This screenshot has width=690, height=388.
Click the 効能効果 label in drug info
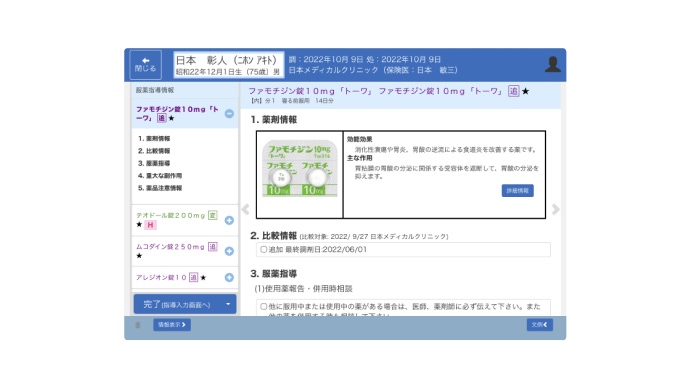click(x=360, y=139)
